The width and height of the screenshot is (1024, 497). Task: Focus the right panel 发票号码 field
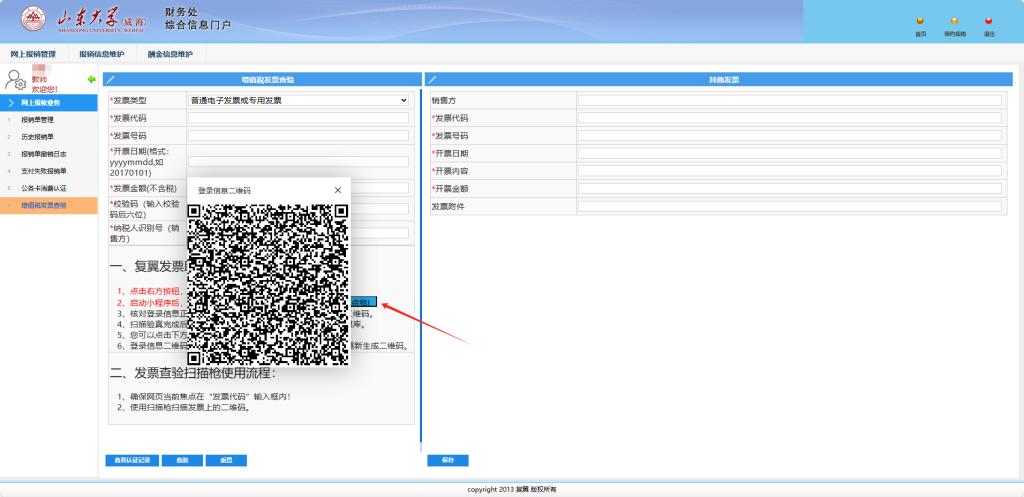pyautogui.click(x=789, y=135)
